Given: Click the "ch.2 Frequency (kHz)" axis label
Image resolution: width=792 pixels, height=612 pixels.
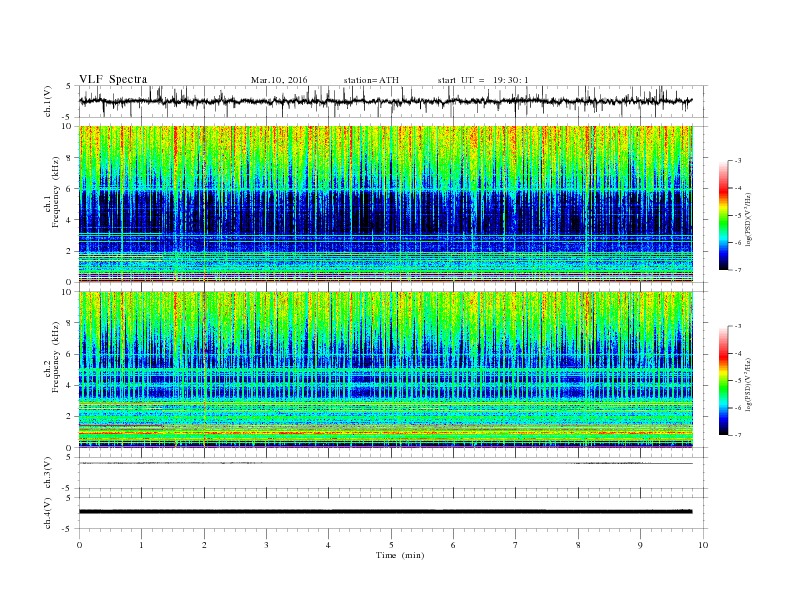Looking at the screenshot, I should point(52,357).
